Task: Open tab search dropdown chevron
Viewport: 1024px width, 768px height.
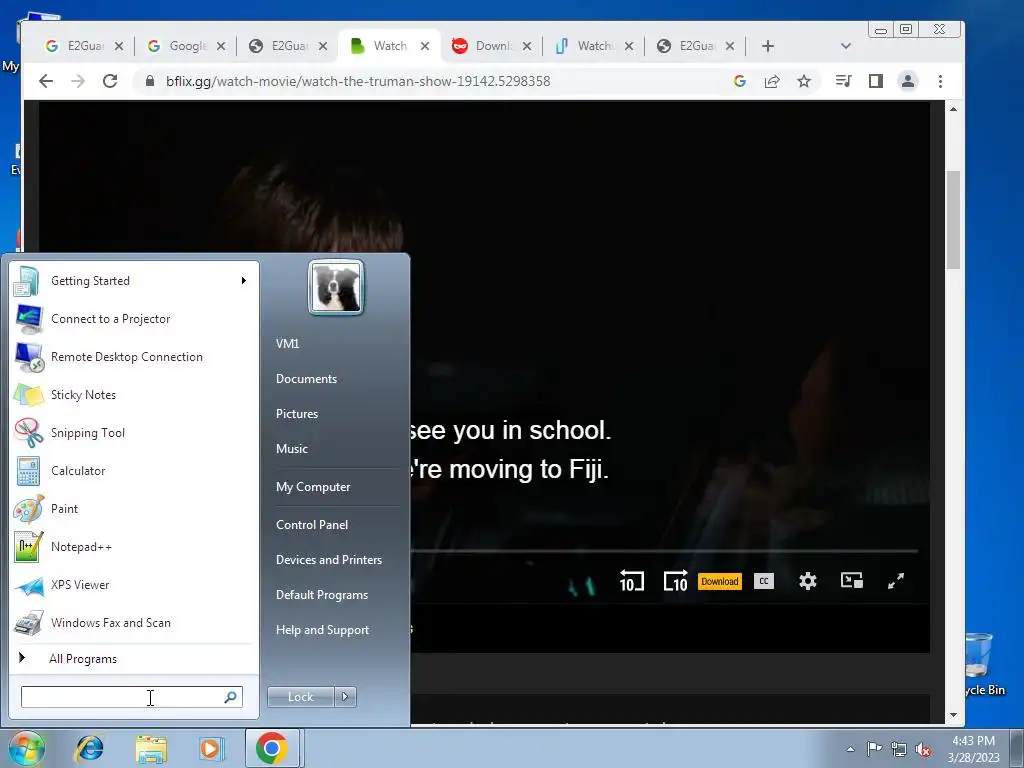Action: 846,46
